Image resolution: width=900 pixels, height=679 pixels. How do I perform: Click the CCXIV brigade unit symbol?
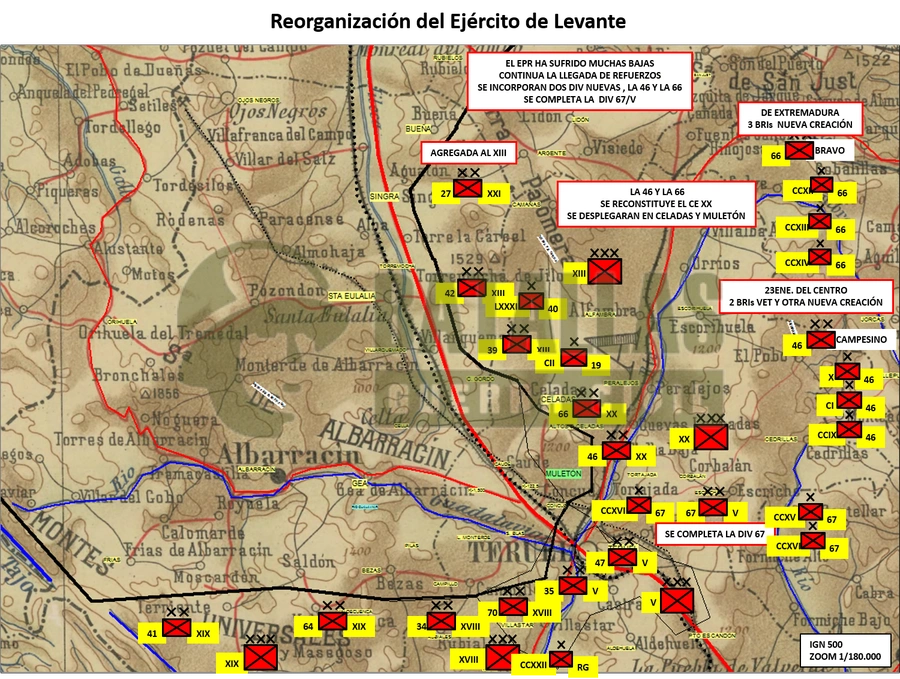tap(820, 257)
